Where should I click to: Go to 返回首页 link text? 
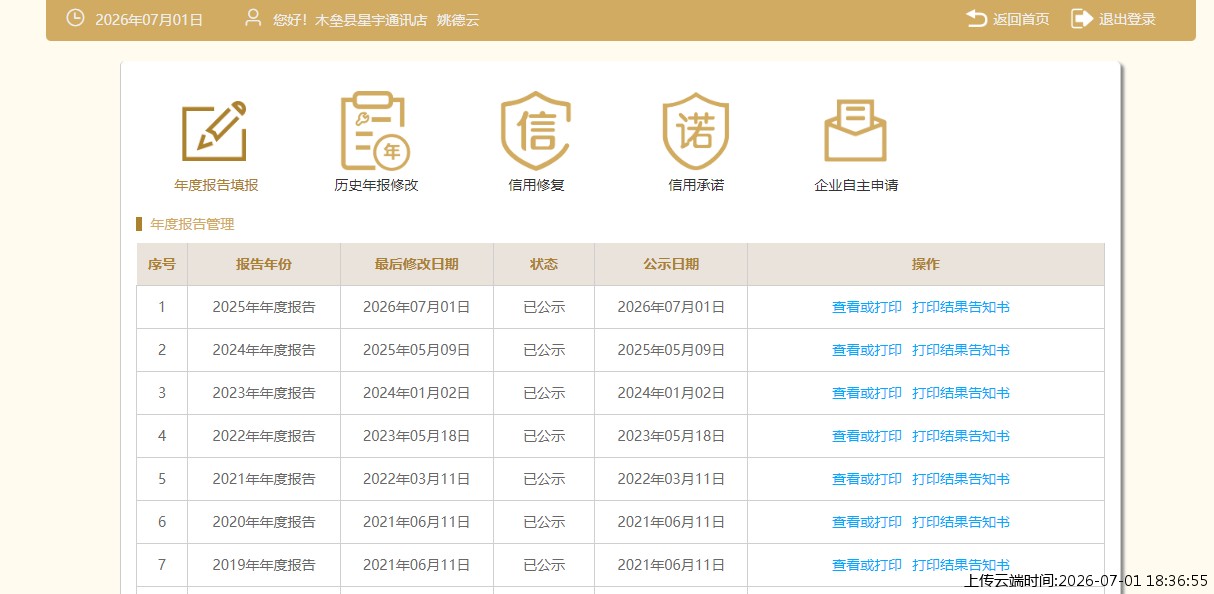[x=1021, y=19]
